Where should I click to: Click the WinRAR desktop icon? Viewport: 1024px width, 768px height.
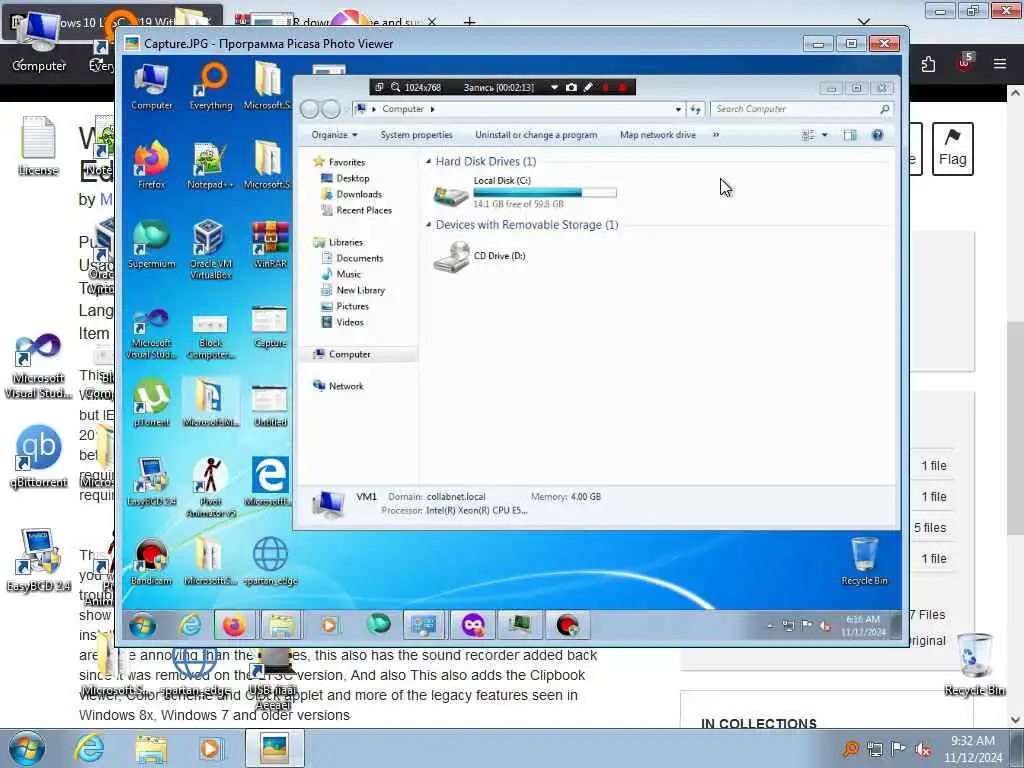[x=270, y=244]
